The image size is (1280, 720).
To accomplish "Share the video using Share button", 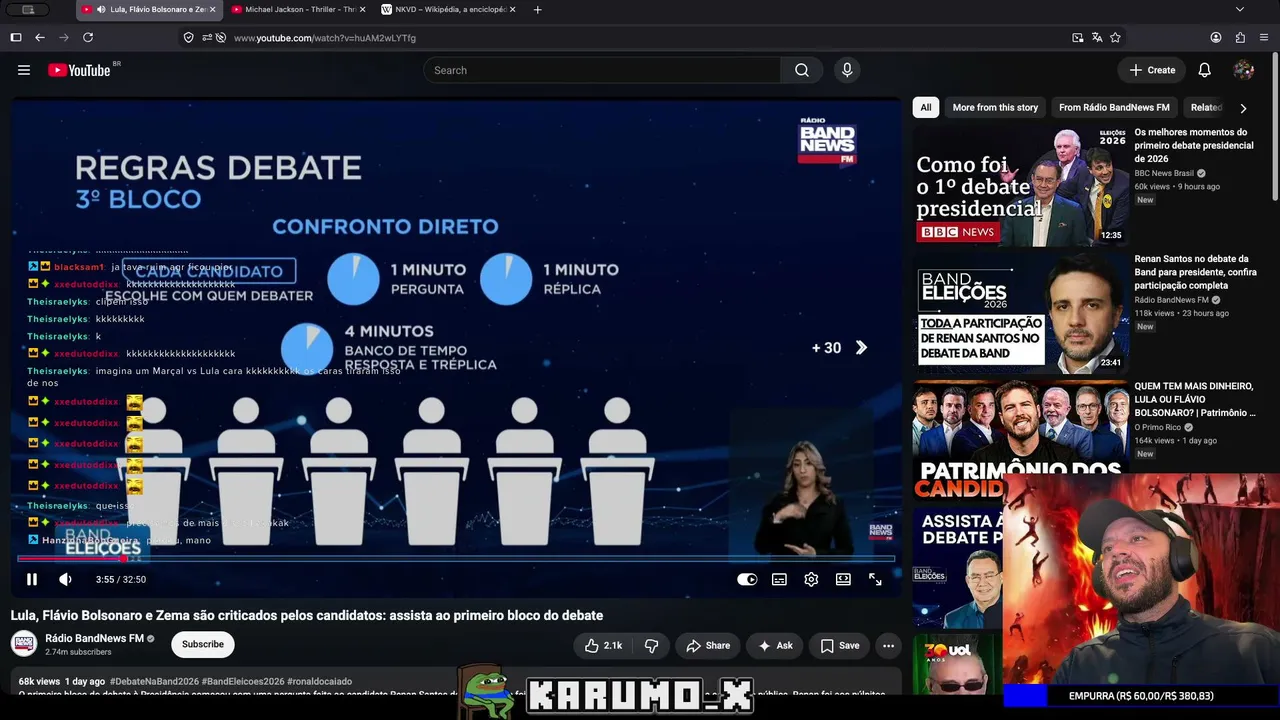I will [x=708, y=646].
